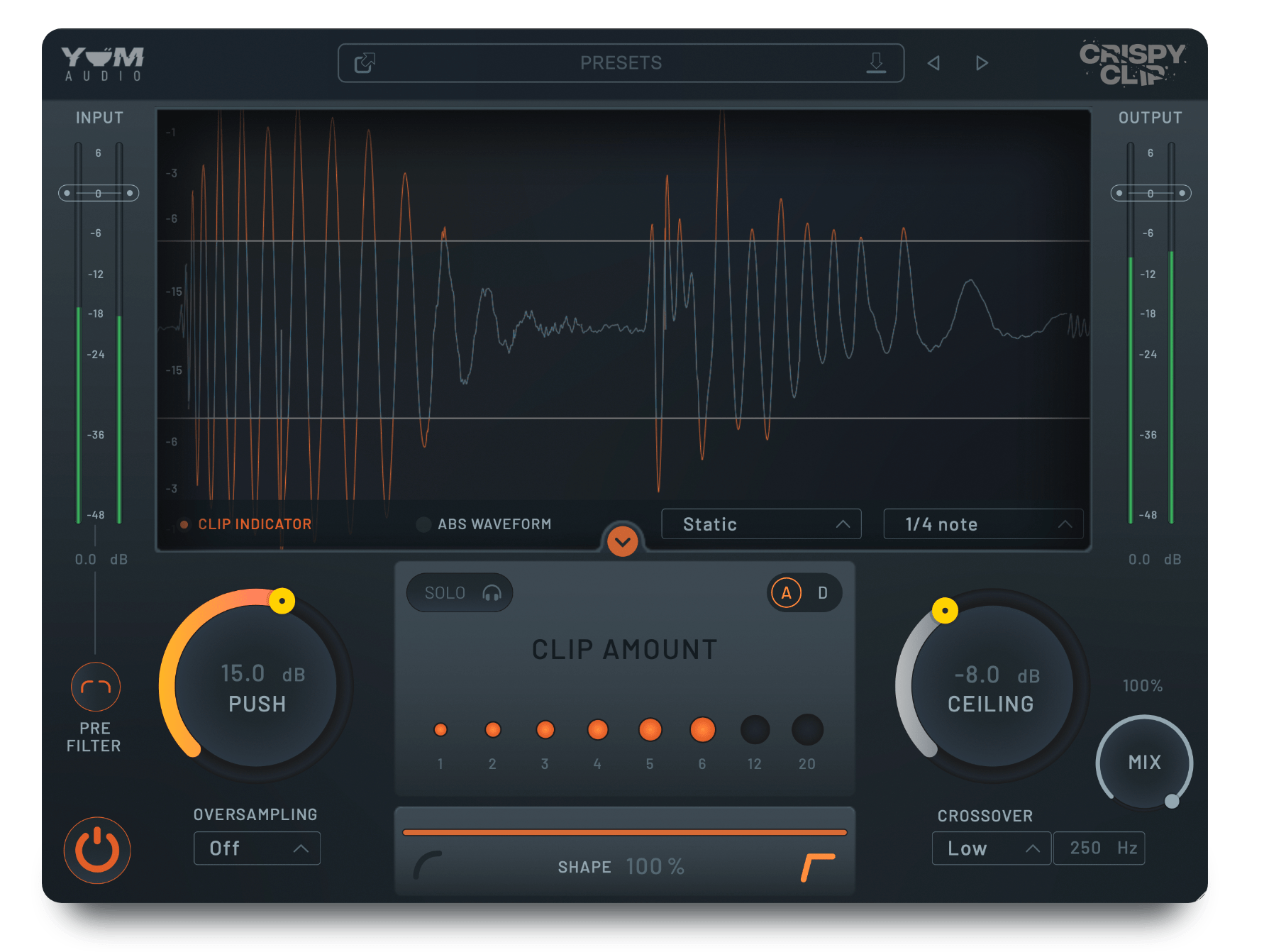Open the Crossover Low dropdown

(992, 848)
